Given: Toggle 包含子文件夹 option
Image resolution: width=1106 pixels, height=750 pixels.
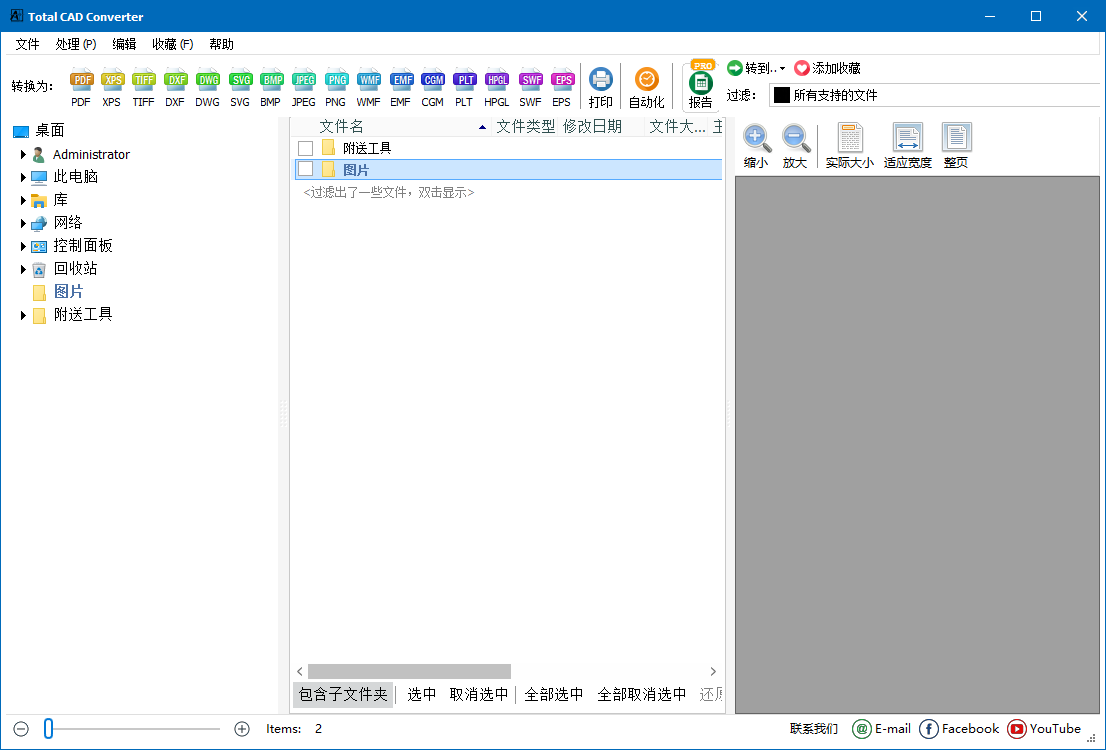Looking at the screenshot, I should 343,694.
